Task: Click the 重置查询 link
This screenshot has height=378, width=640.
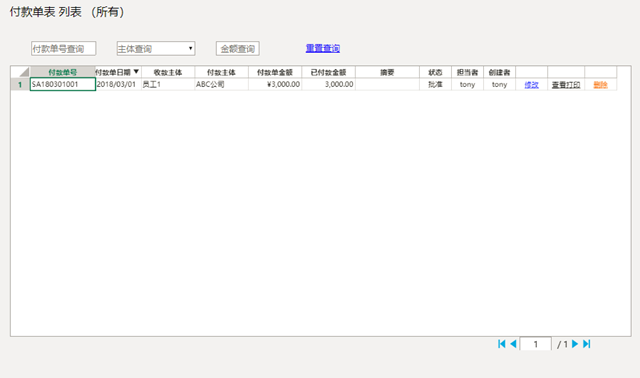Action: click(323, 48)
